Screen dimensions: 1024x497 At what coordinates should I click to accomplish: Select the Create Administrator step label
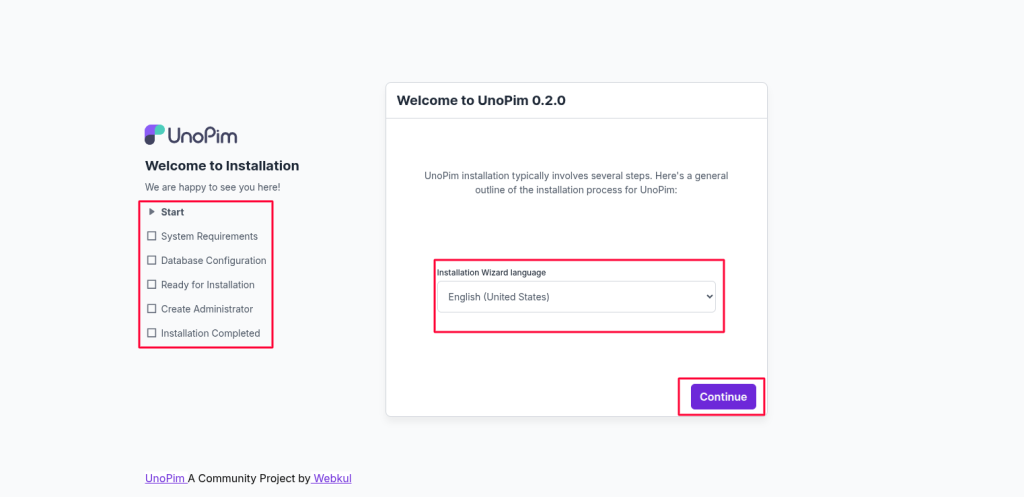(207, 308)
